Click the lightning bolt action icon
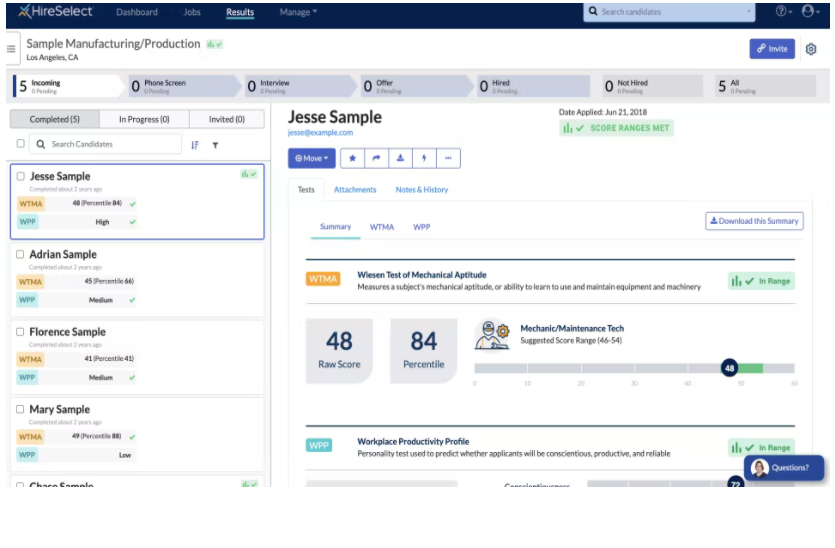 424,158
